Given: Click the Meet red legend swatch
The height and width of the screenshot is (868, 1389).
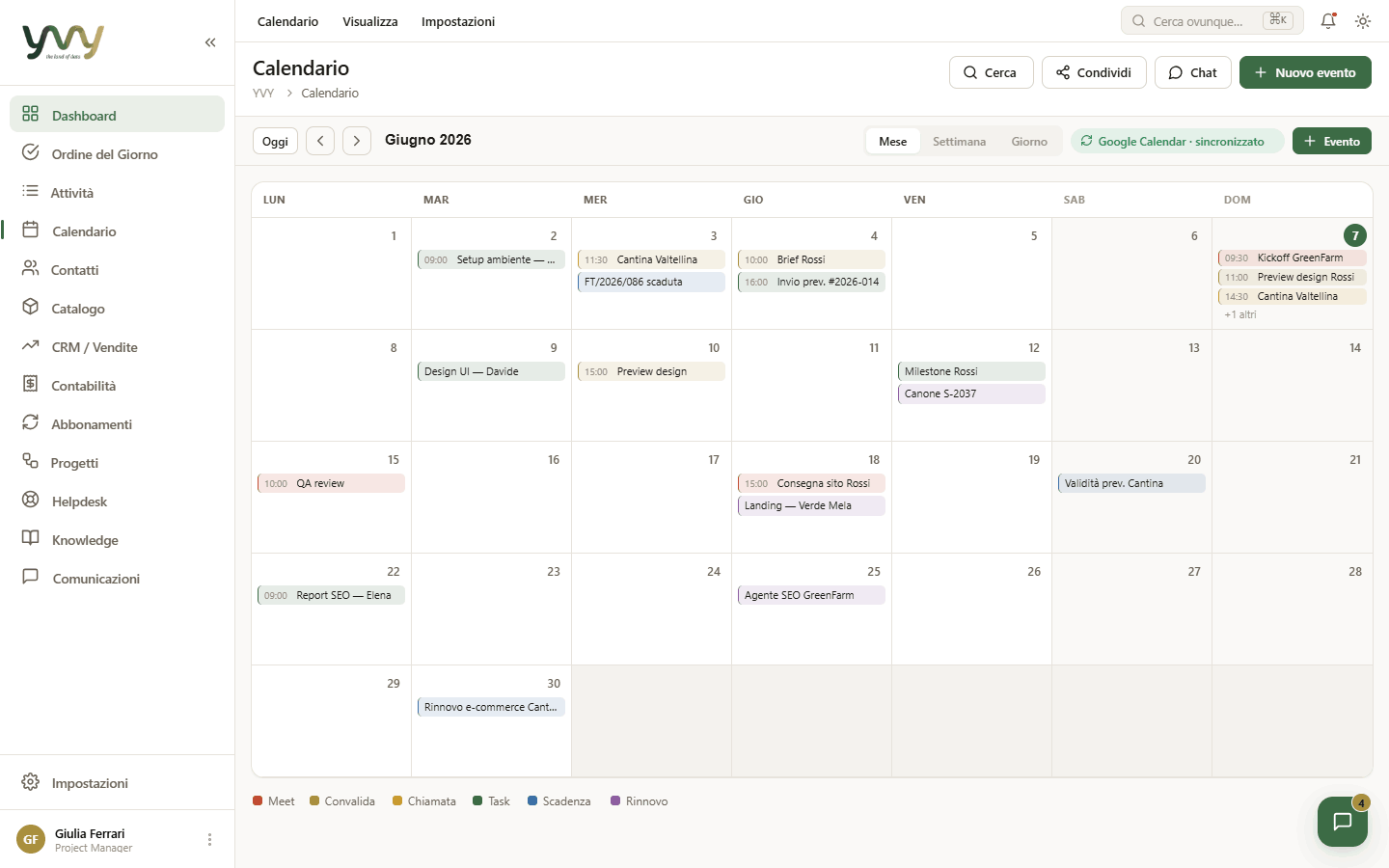Looking at the screenshot, I should coord(258,800).
